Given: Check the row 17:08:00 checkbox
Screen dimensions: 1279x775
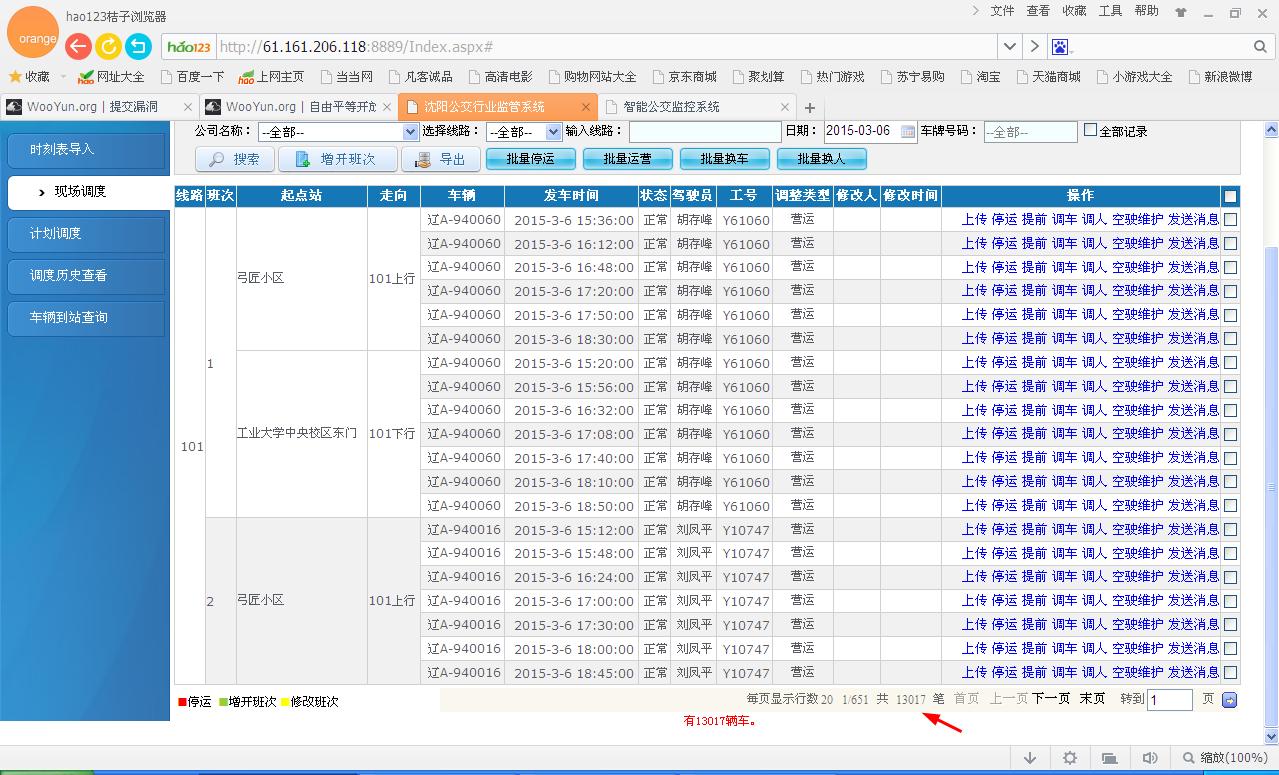Looking at the screenshot, I should [1230, 434].
